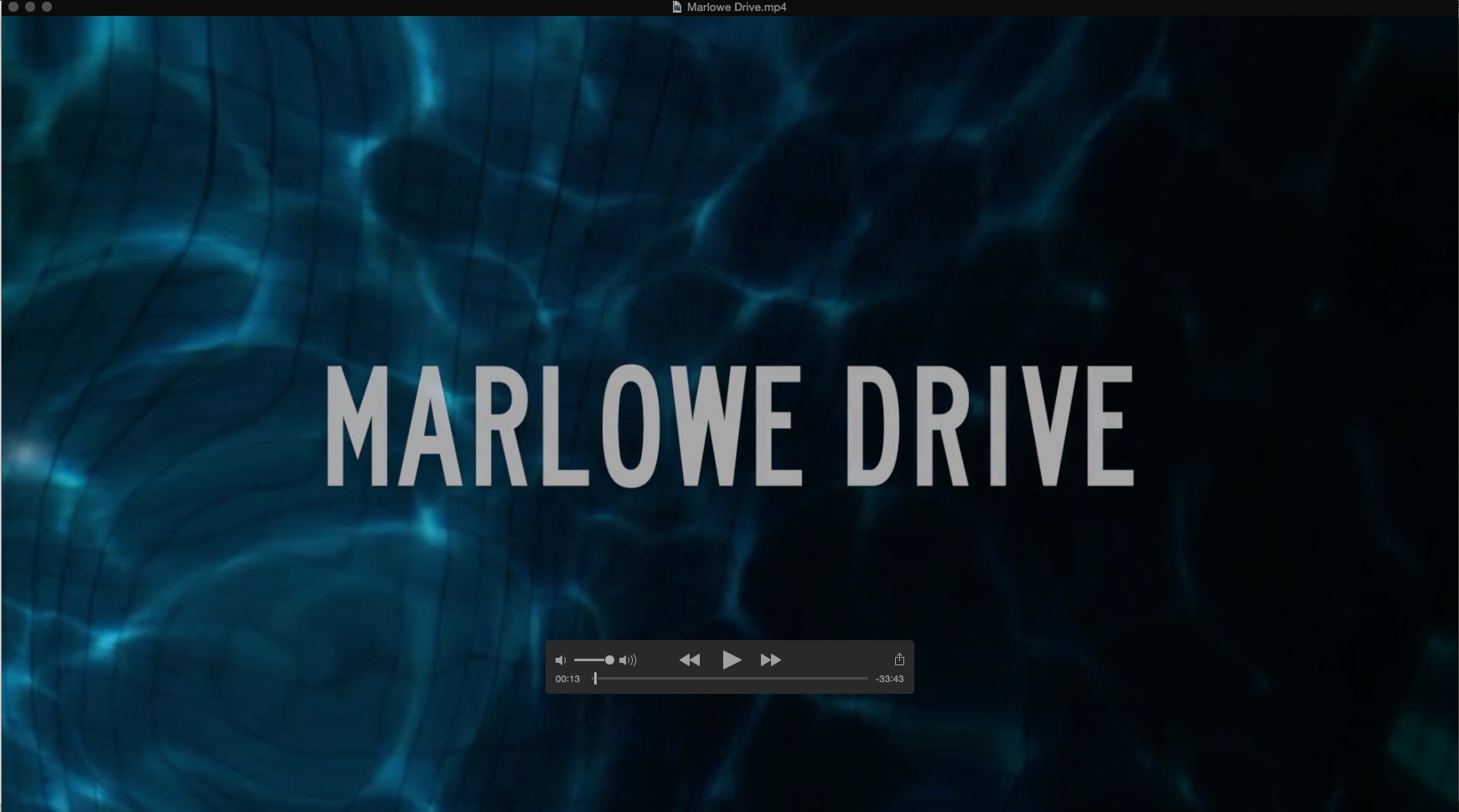Viewport: 1459px width, 812px height.
Task: Click the elapsed time label 00:13
Action: coord(568,679)
